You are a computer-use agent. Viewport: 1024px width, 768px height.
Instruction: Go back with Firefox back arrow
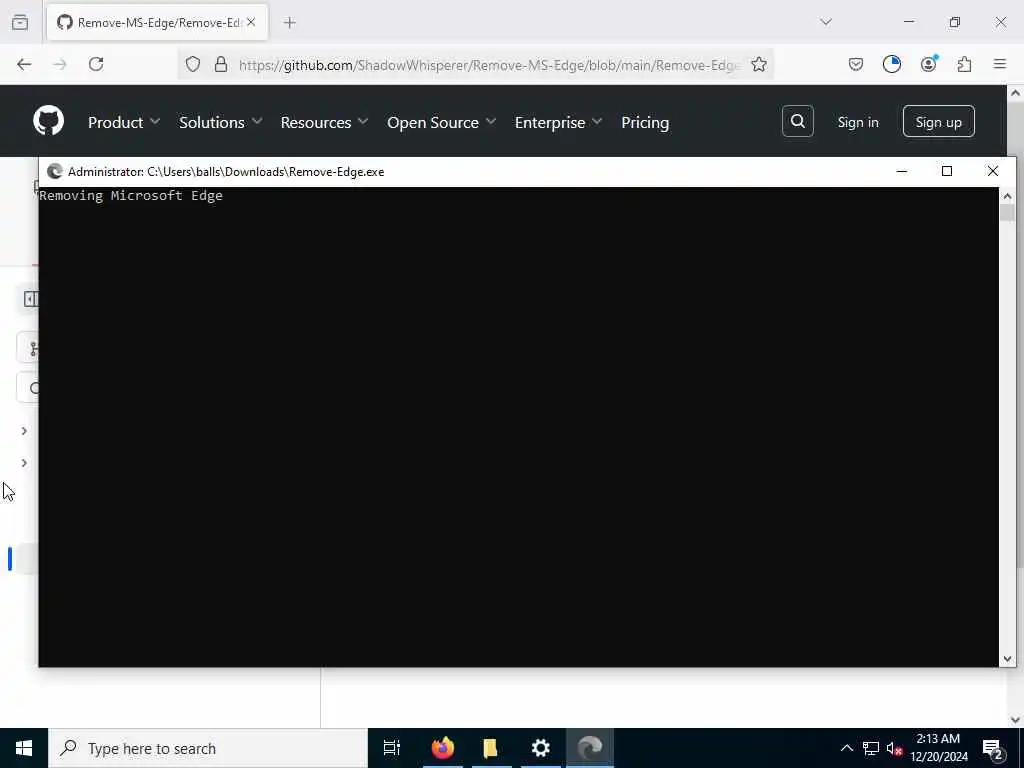click(x=24, y=64)
